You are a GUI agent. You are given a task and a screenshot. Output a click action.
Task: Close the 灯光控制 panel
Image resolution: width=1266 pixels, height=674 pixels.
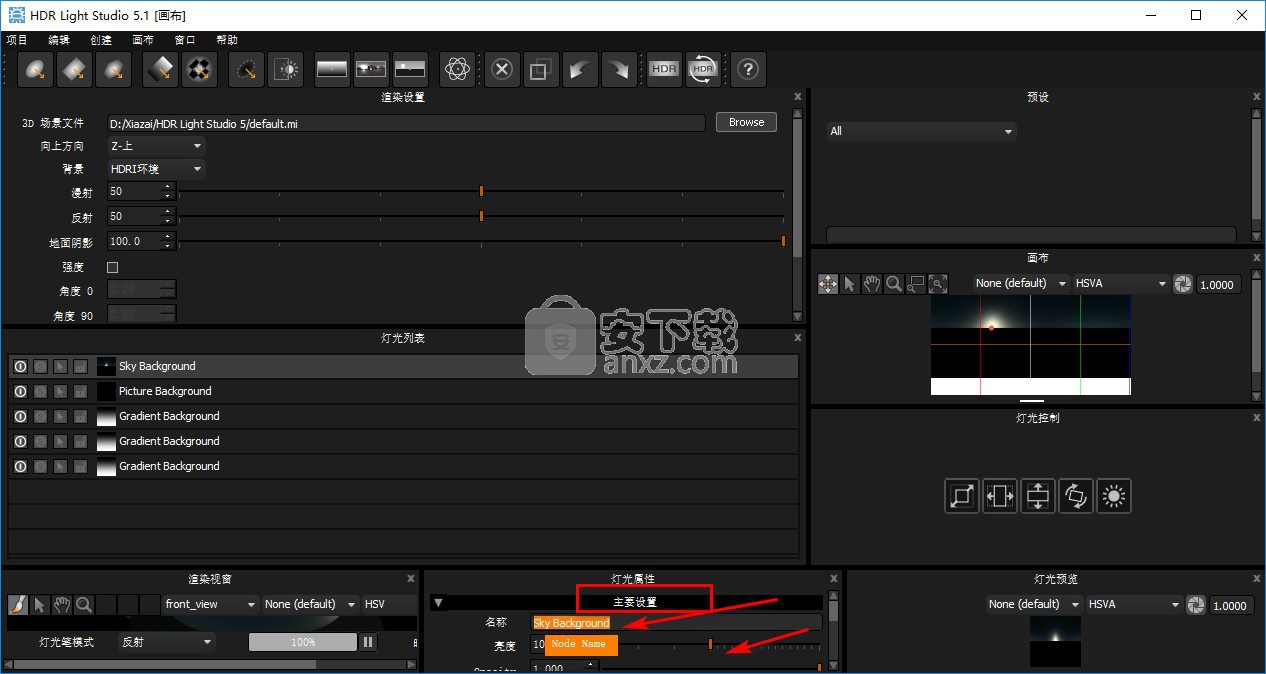point(1257,417)
